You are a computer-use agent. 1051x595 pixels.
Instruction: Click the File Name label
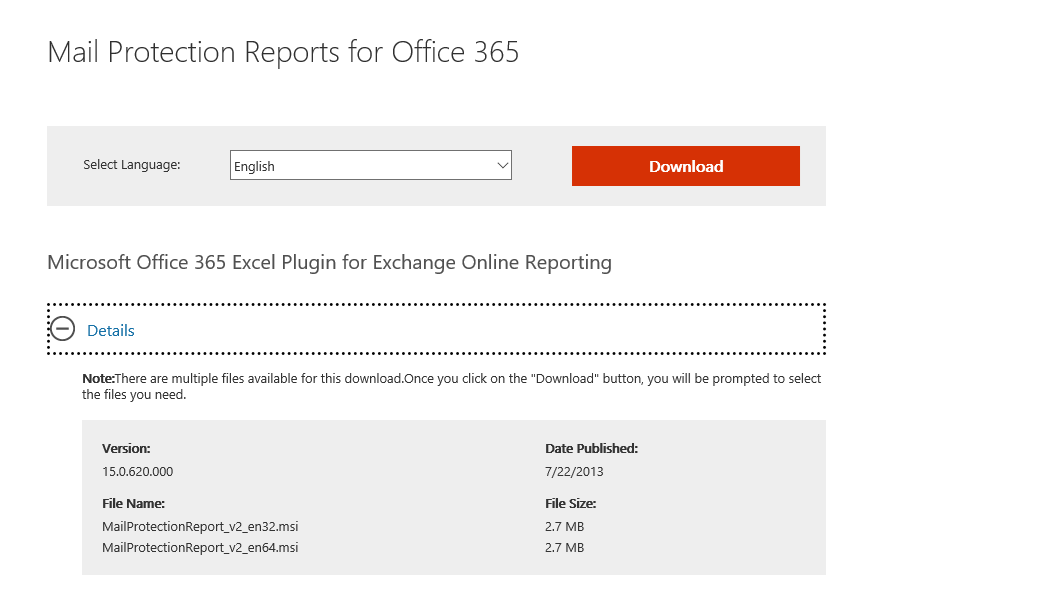133,504
